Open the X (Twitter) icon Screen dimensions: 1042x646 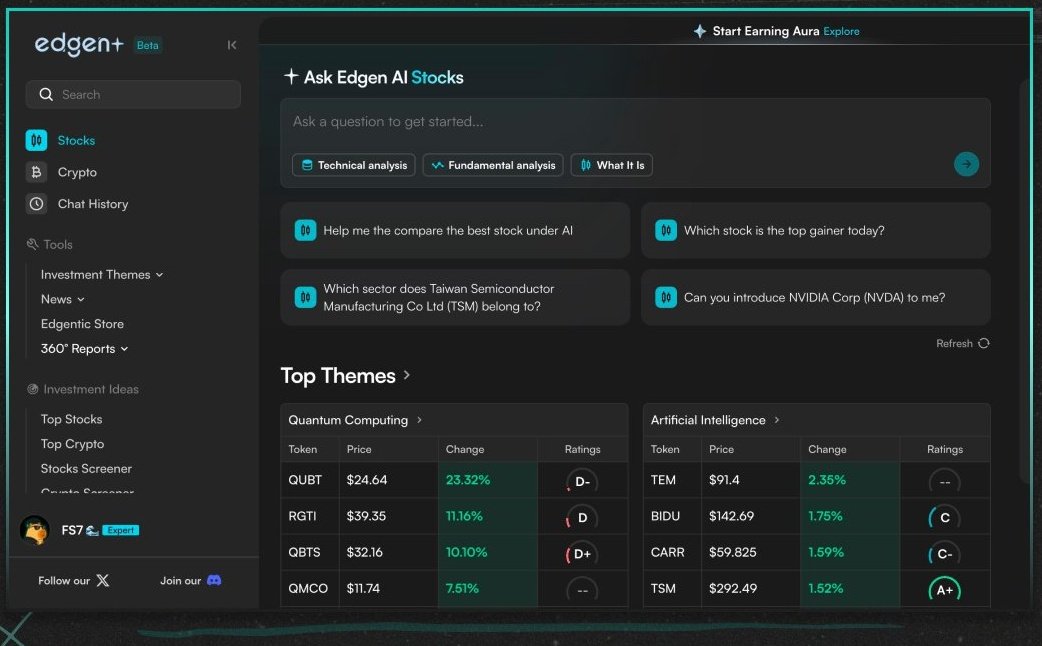pos(103,580)
